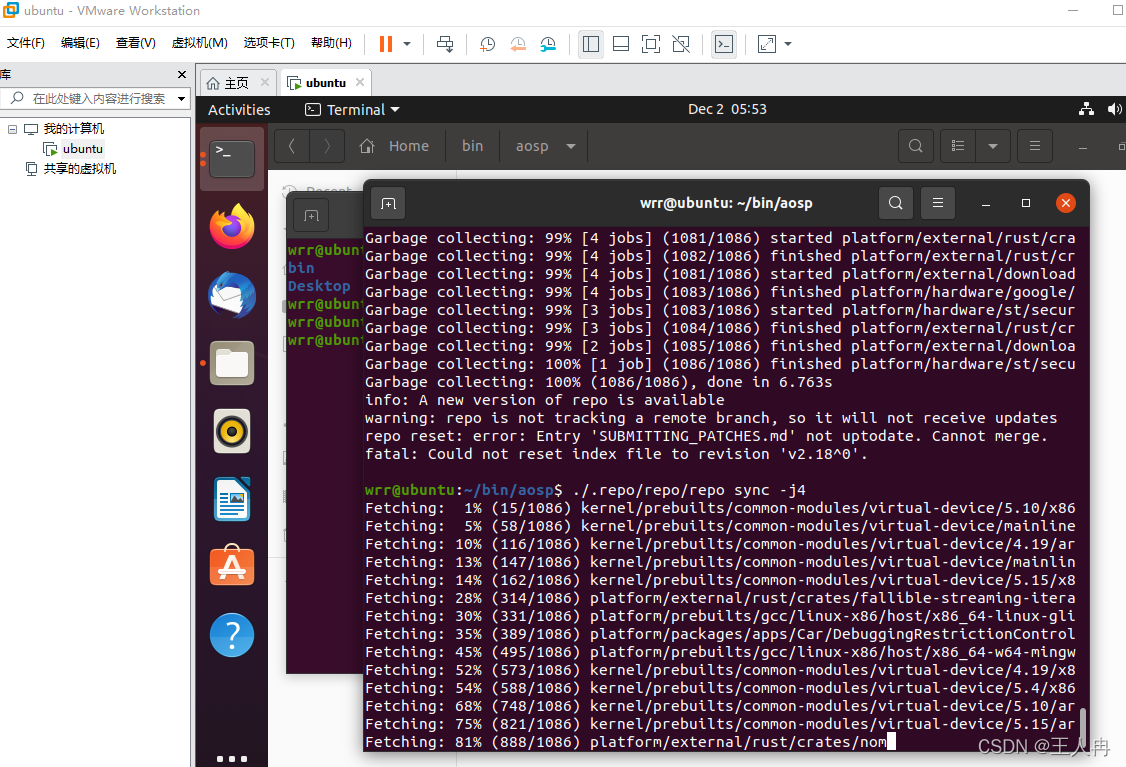The height and width of the screenshot is (767, 1126).
Task: Launch Thunderbird Mail from the dock
Action: click(x=232, y=294)
